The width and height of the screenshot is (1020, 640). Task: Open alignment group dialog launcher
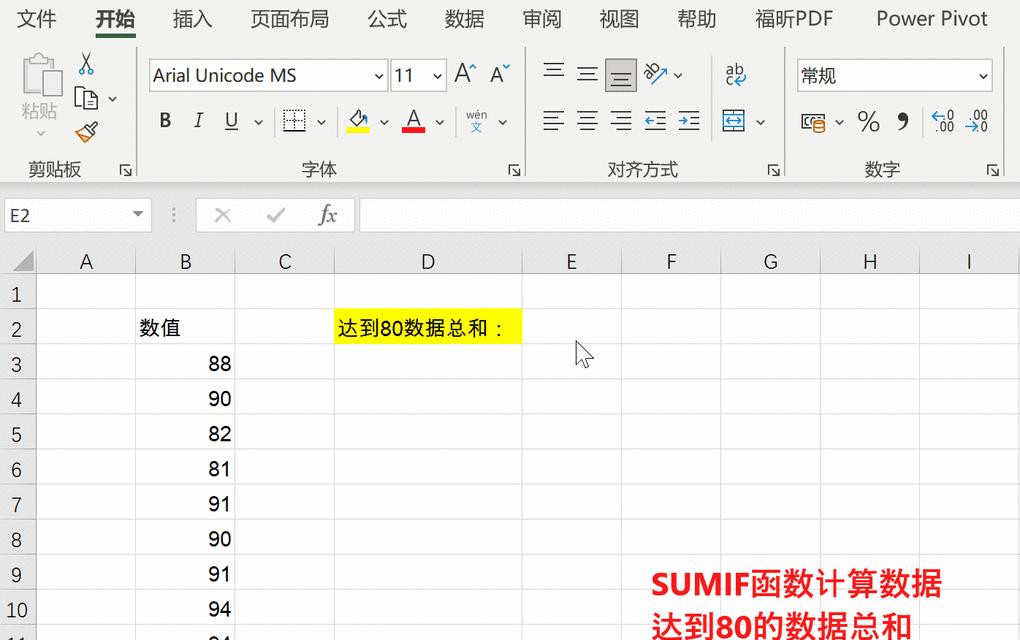tap(773, 170)
